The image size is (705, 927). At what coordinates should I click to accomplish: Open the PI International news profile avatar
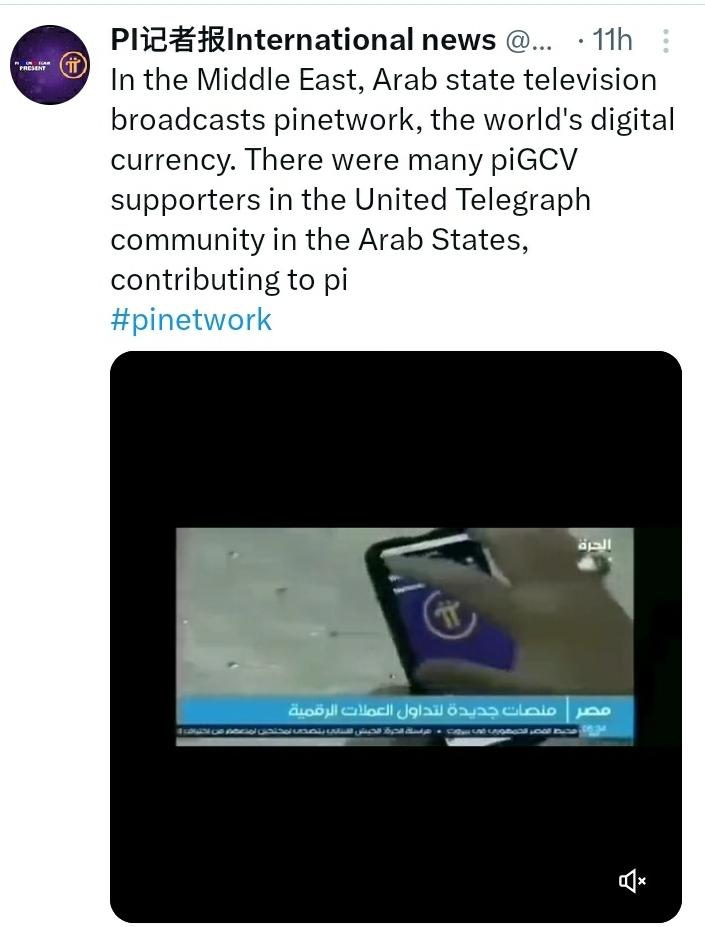pos(50,65)
